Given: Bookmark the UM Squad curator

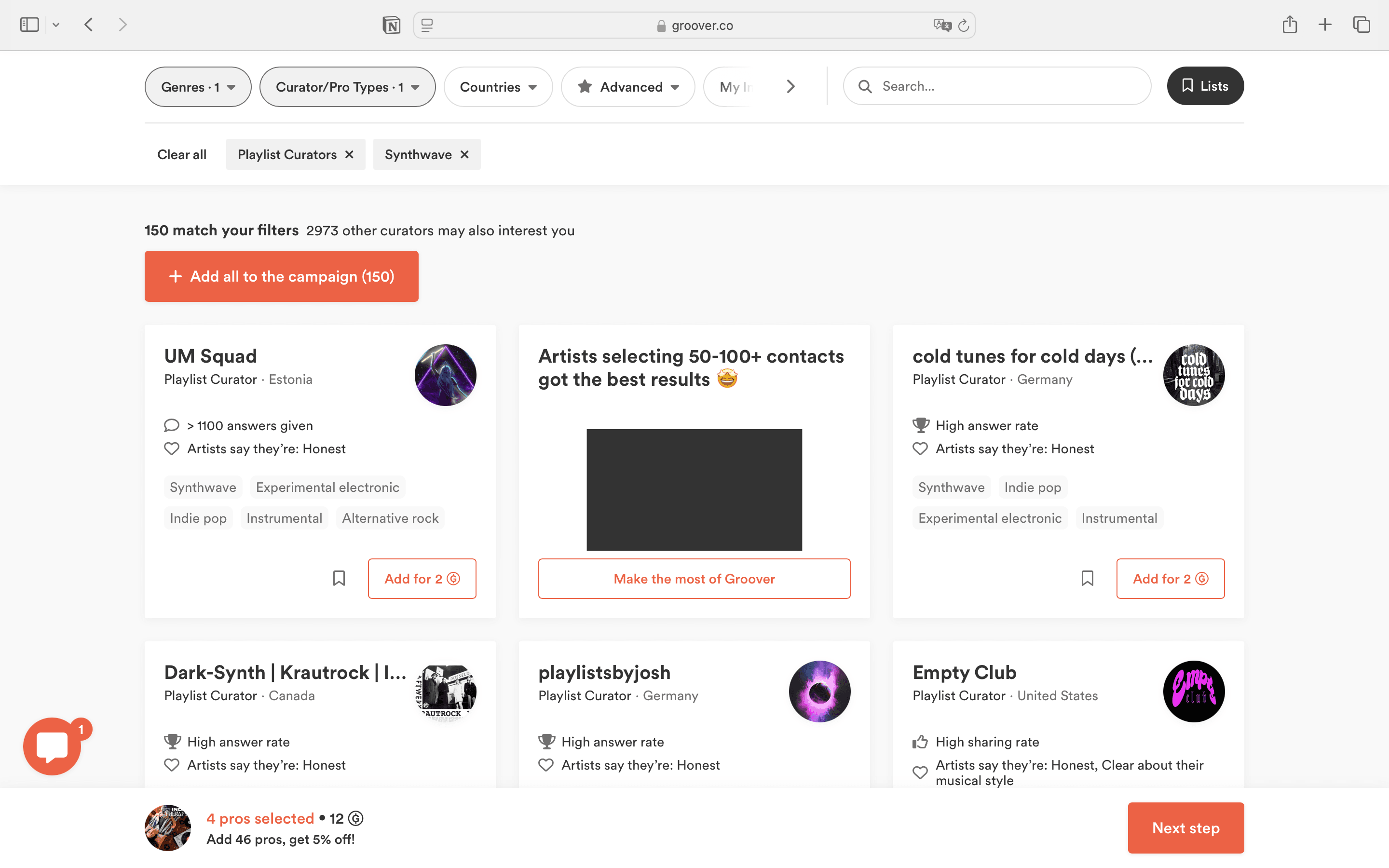Looking at the screenshot, I should pos(339,578).
